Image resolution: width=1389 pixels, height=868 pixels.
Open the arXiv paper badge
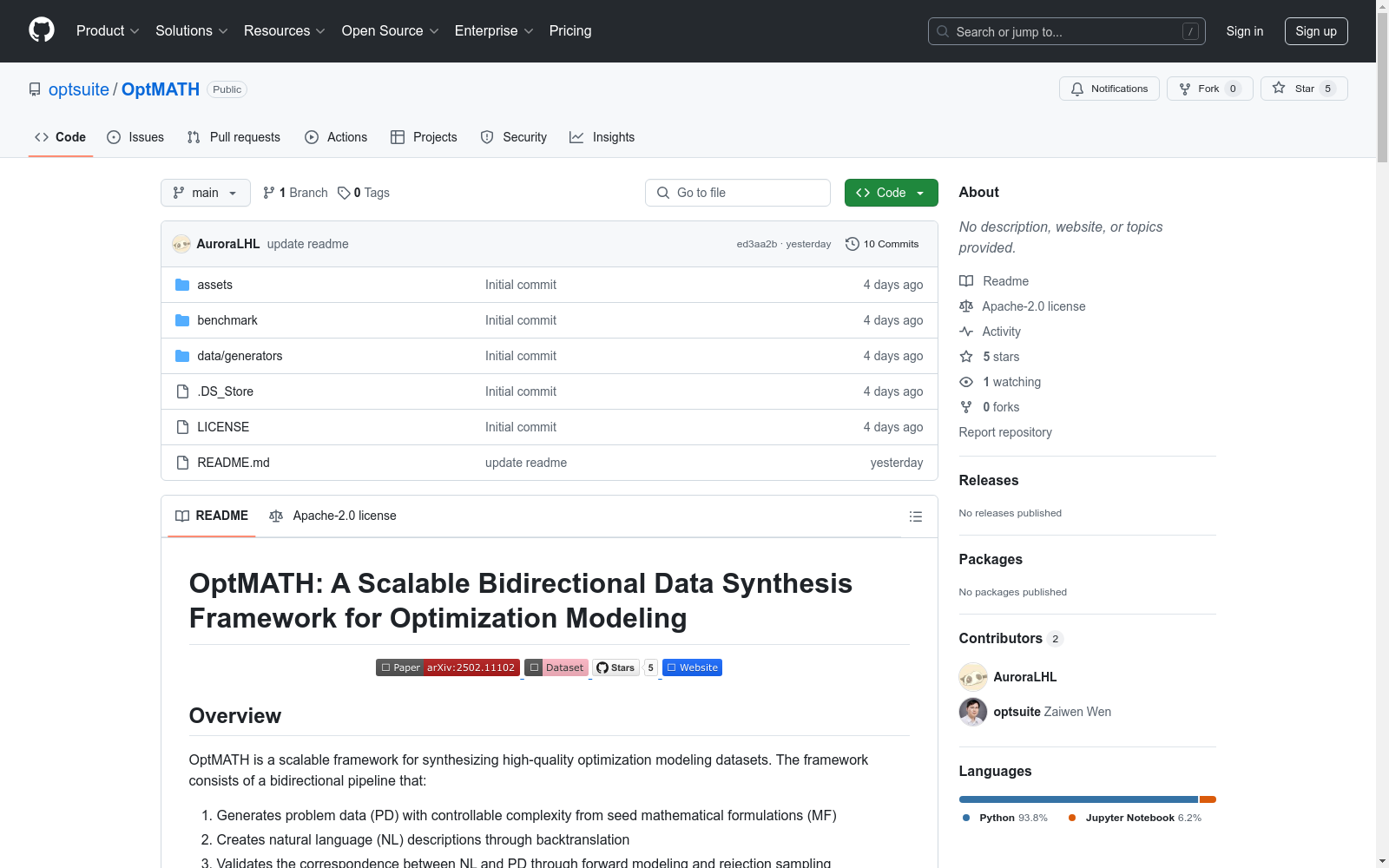click(448, 667)
